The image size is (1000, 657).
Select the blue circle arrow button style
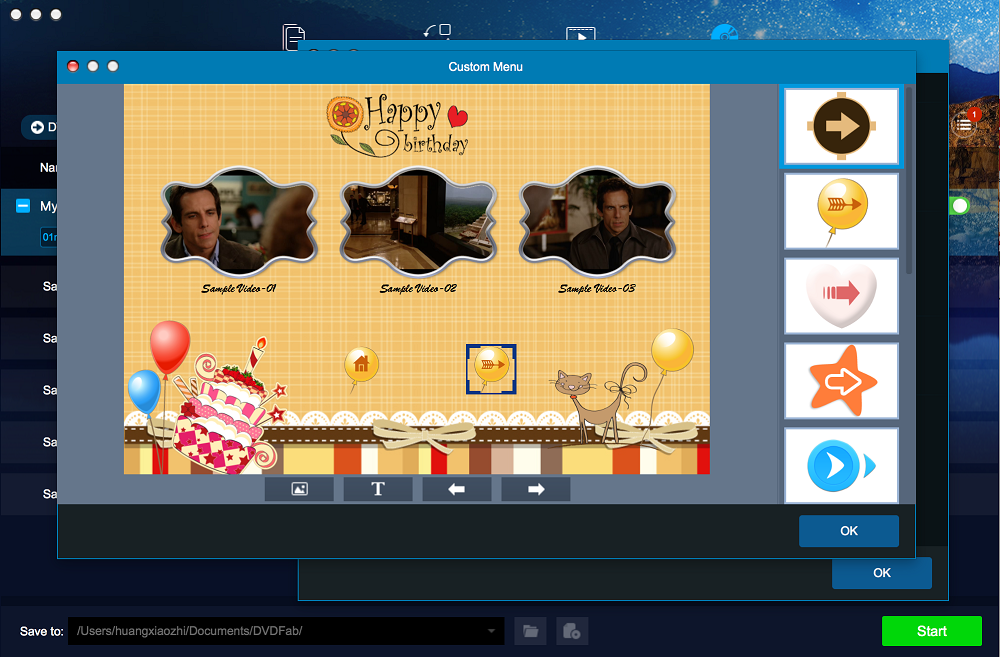841,466
